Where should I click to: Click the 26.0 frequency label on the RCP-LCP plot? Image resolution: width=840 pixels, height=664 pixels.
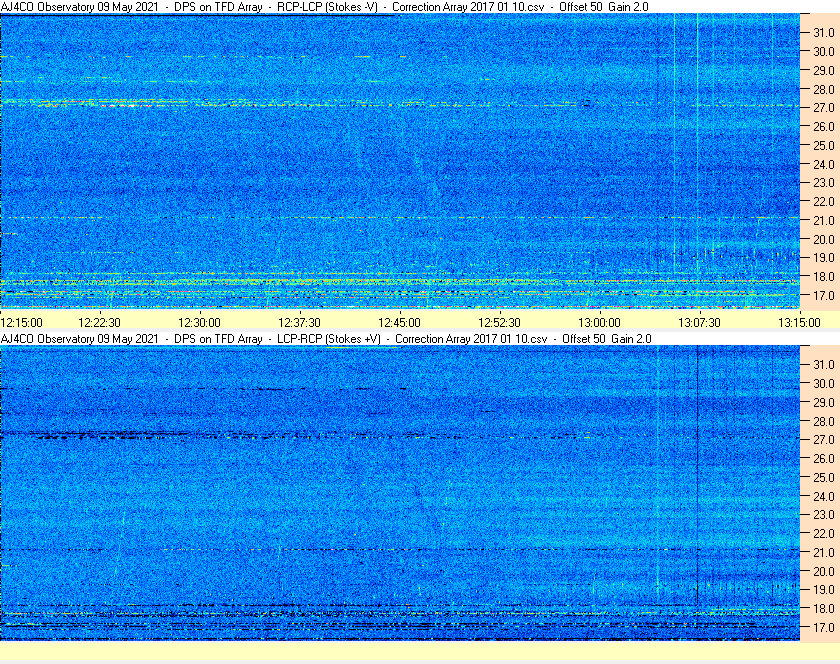tap(824, 126)
